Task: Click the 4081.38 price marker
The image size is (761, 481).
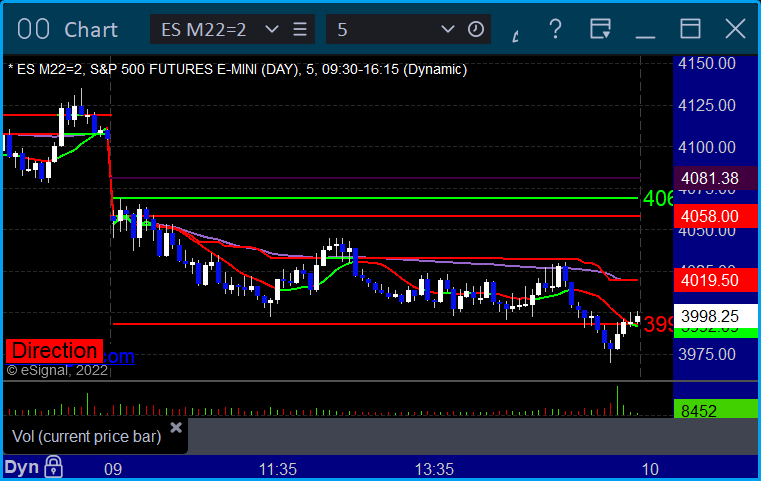Action: (x=716, y=178)
